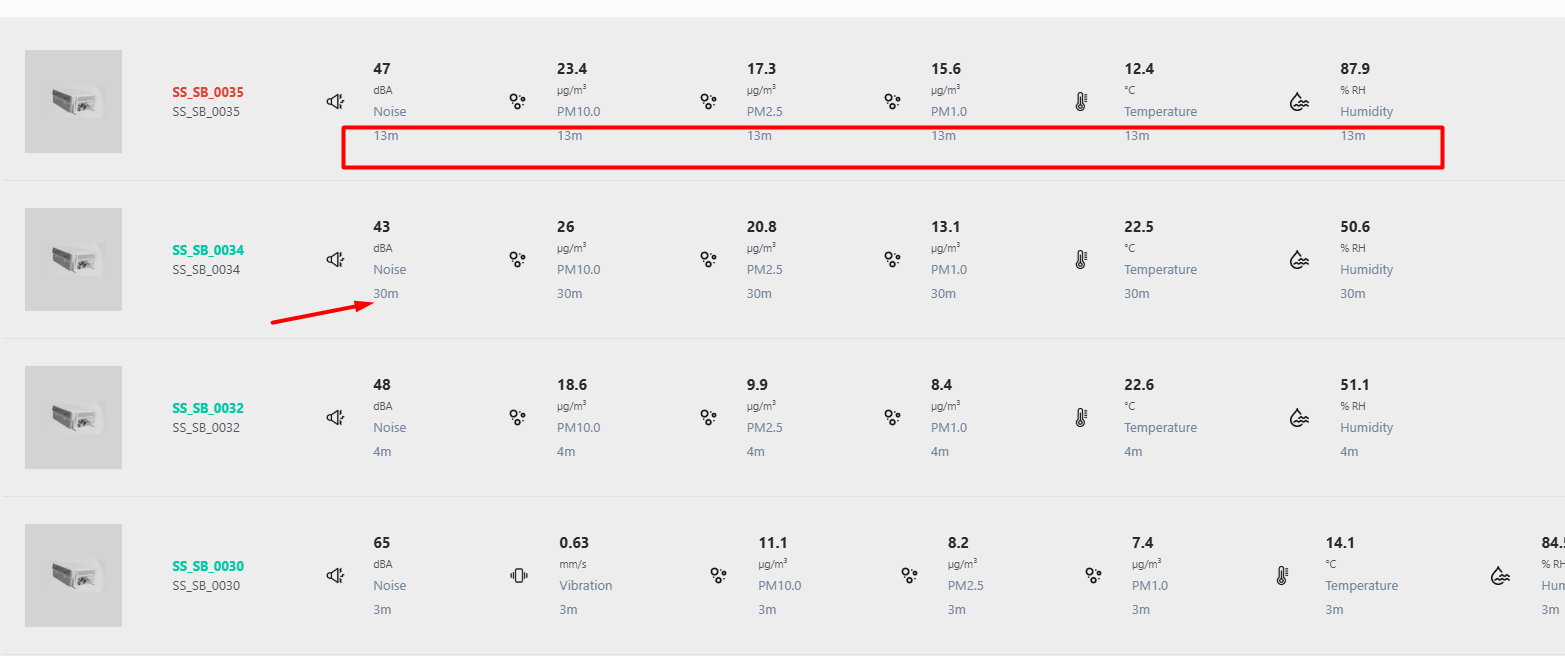This screenshot has height=656, width=1565.
Task: Click the 65 dBA noise reading for SS_SB_0030
Action: (382, 543)
